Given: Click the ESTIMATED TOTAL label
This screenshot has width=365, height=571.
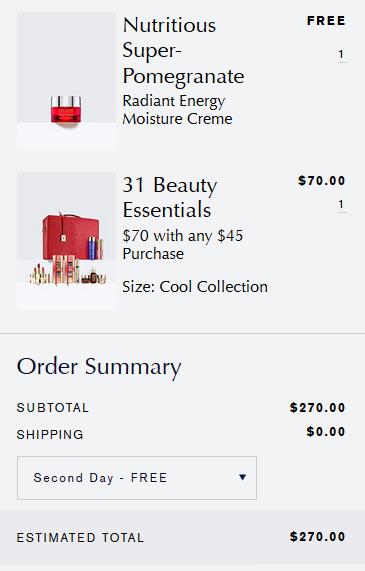Looking at the screenshot, I should tap(80, 538).
